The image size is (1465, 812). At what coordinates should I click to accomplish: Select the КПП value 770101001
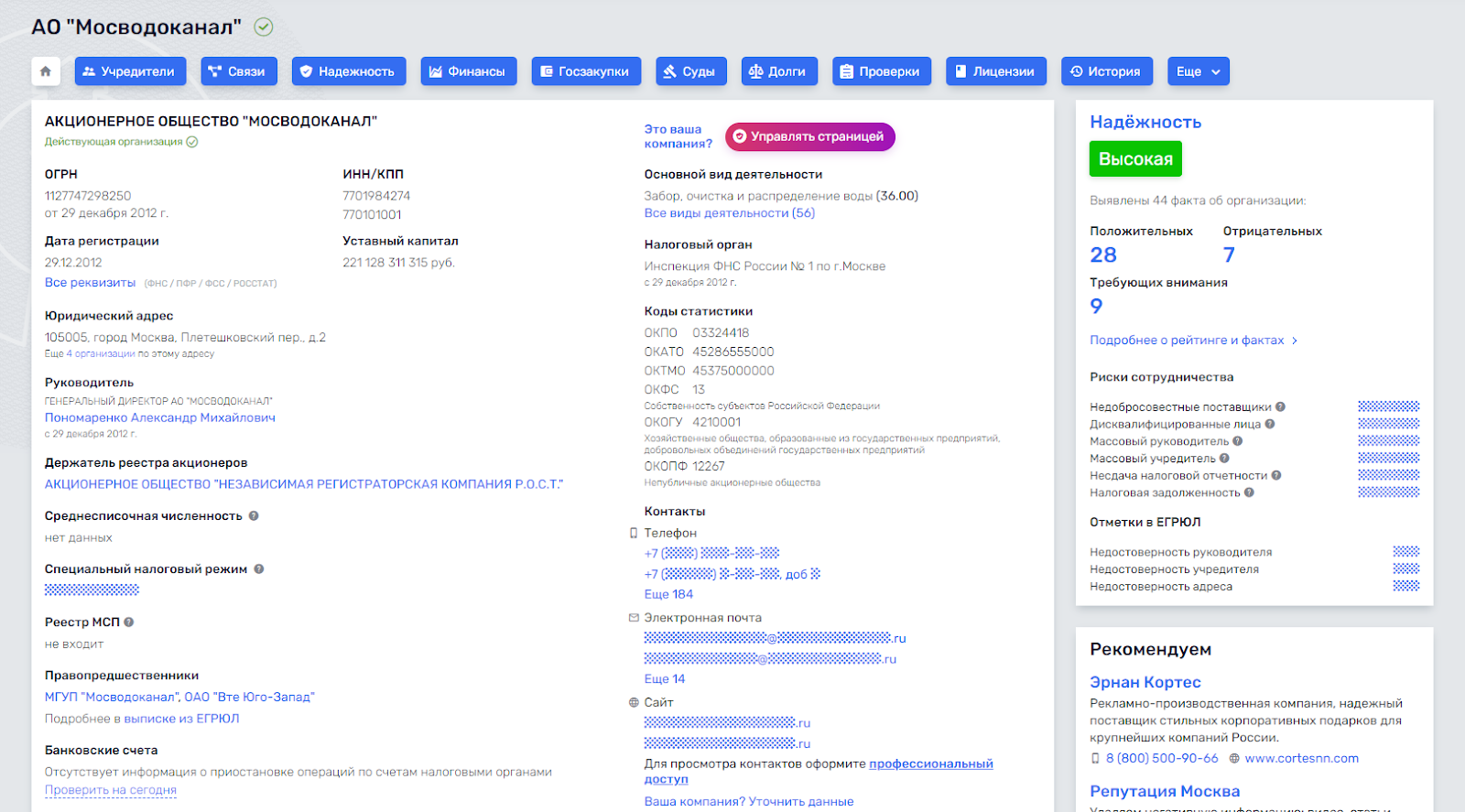click(x=372, y=215)
